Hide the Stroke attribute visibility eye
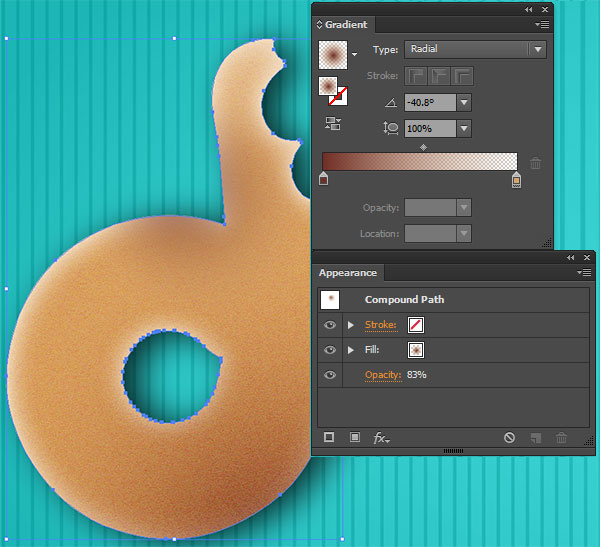The height and width of the screenshot is (547, 600). pyautogui.click(x=329, y=325)
